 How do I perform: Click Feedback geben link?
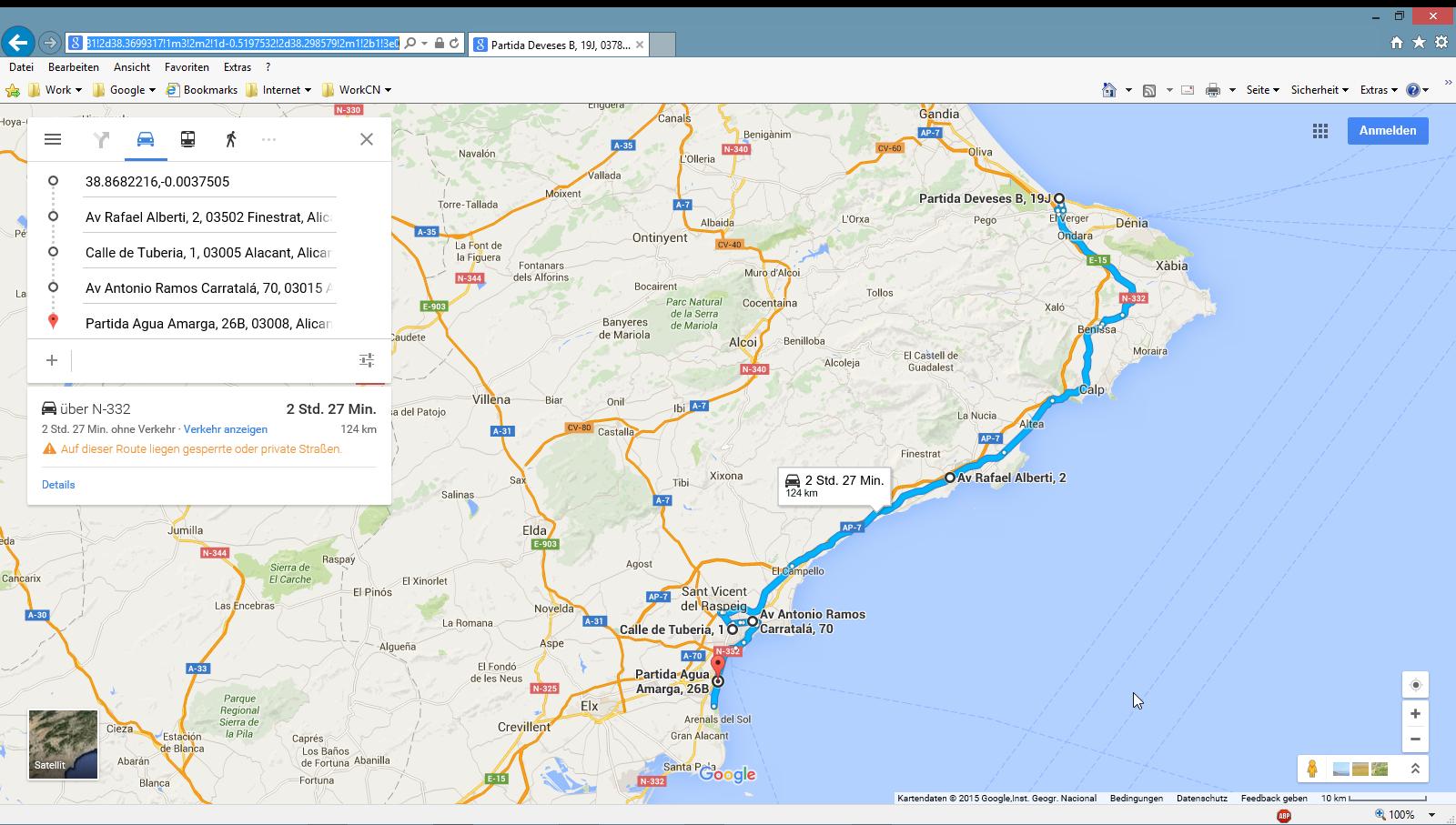pos(1274,799)
